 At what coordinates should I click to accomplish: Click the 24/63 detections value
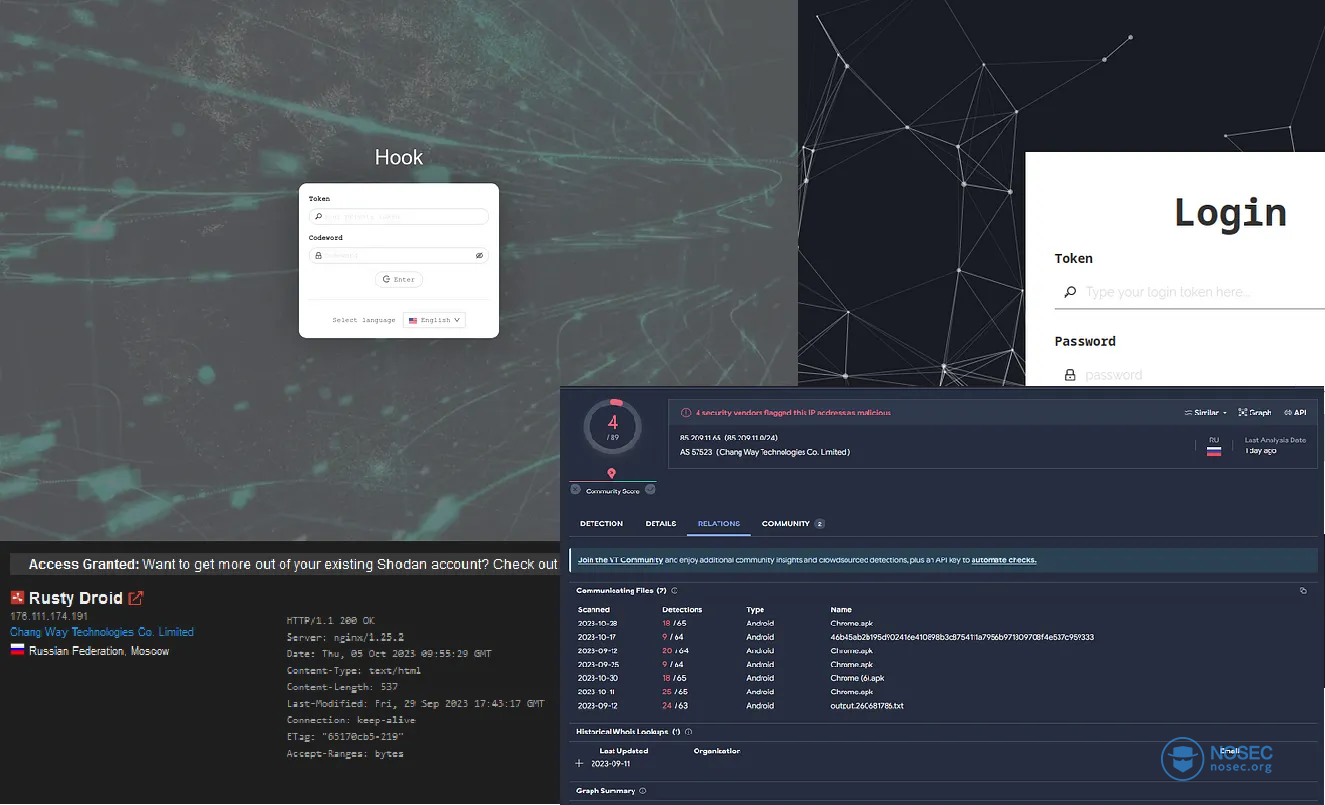[x=674, y=705]
